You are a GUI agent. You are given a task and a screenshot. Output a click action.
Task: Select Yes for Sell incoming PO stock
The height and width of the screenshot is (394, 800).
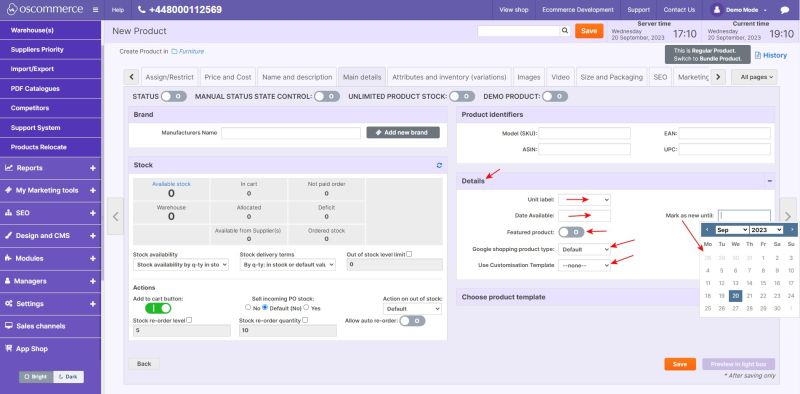[x=306, y=308]
